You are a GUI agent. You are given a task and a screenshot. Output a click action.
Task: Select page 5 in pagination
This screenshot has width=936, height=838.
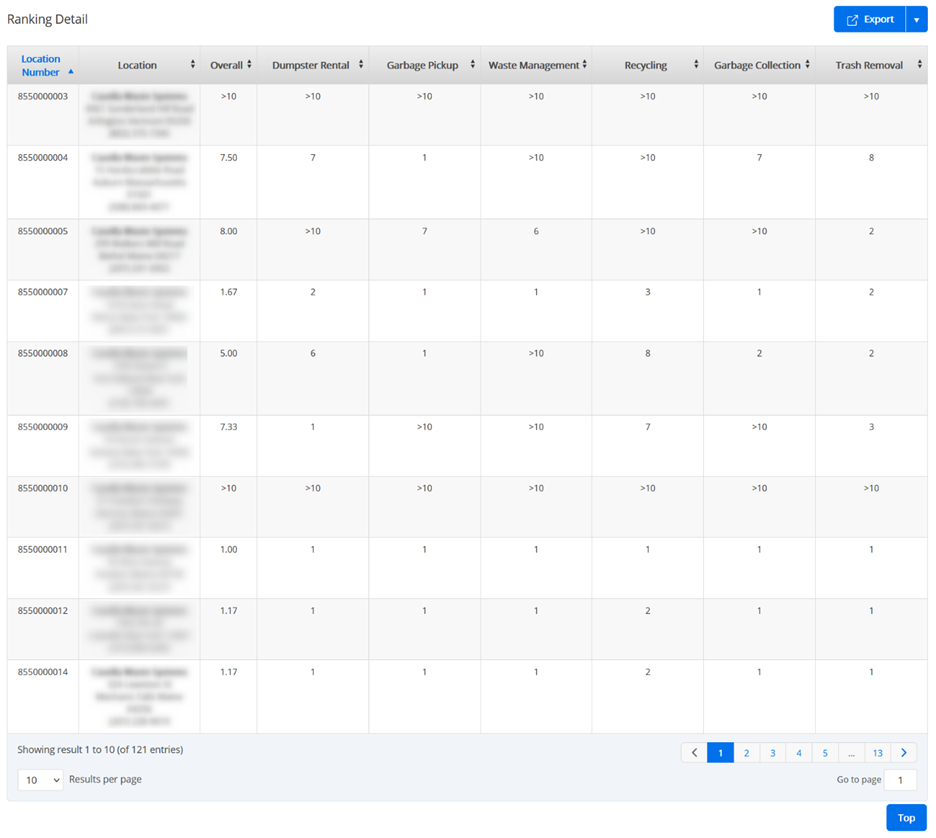click(x=826, y=753)
